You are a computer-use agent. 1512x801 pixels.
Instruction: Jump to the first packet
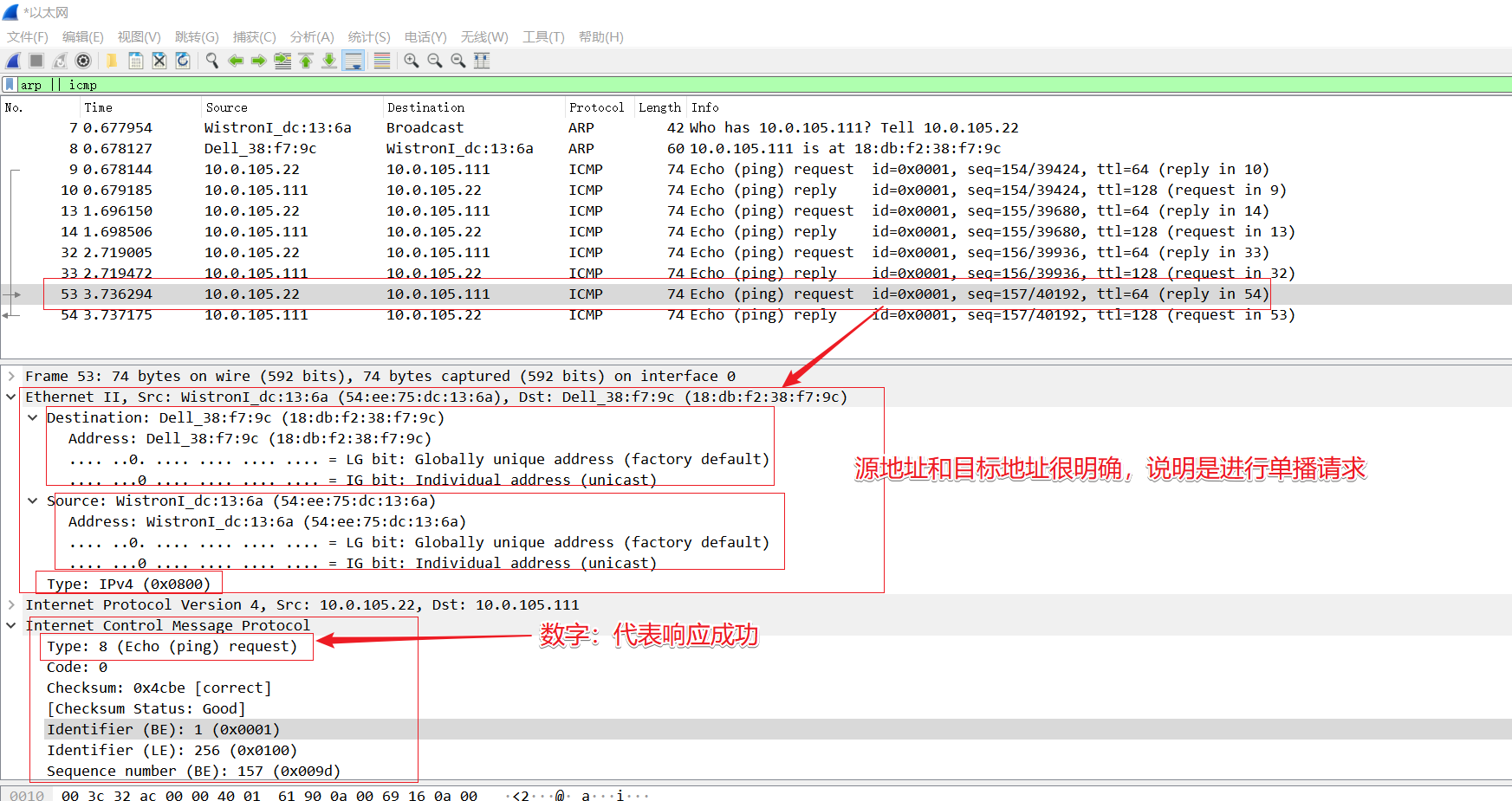[306, 61]
